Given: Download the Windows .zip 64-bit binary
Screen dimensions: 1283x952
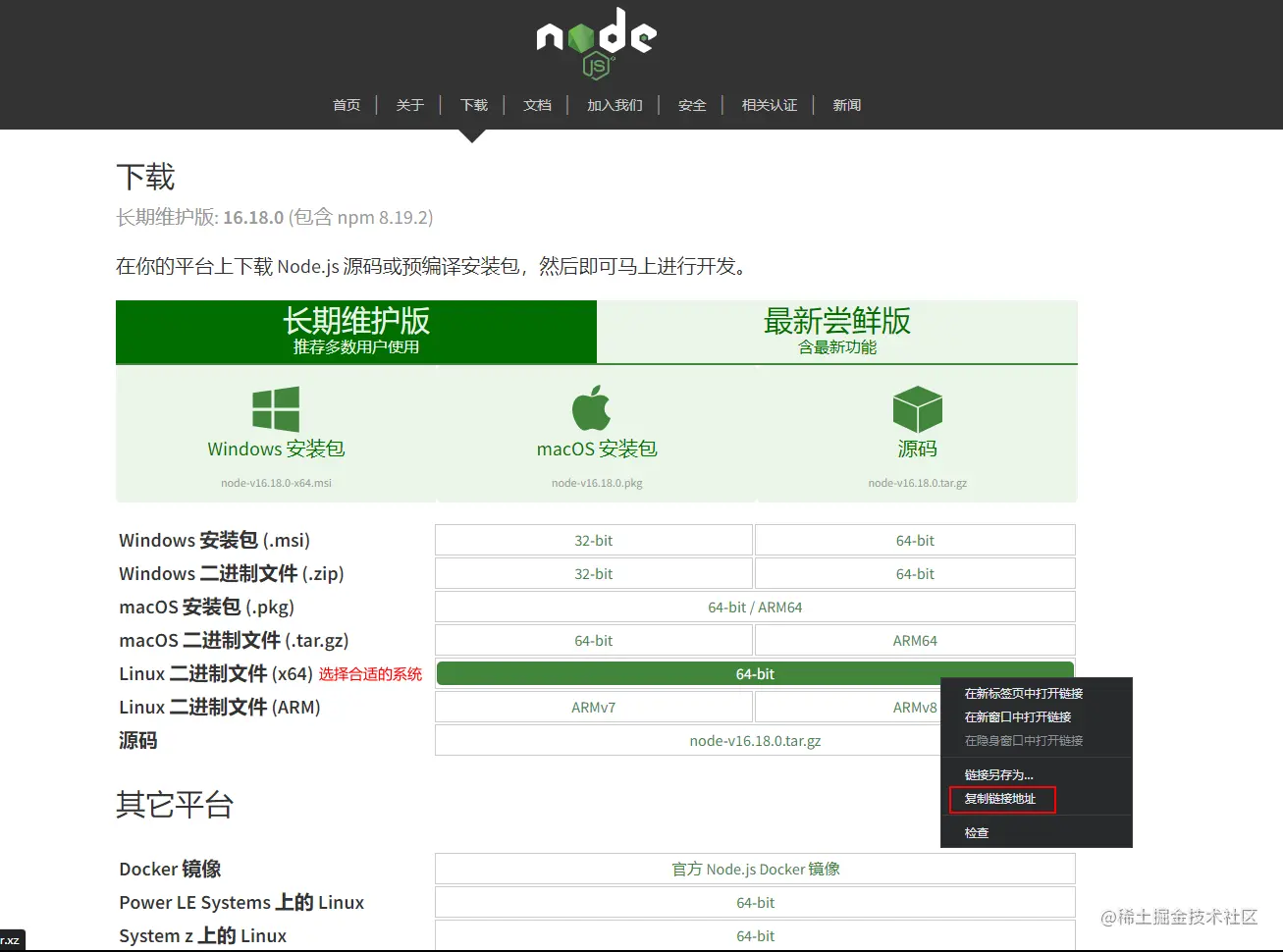Looking at the screenshot, I should click(x=915, y=574).
